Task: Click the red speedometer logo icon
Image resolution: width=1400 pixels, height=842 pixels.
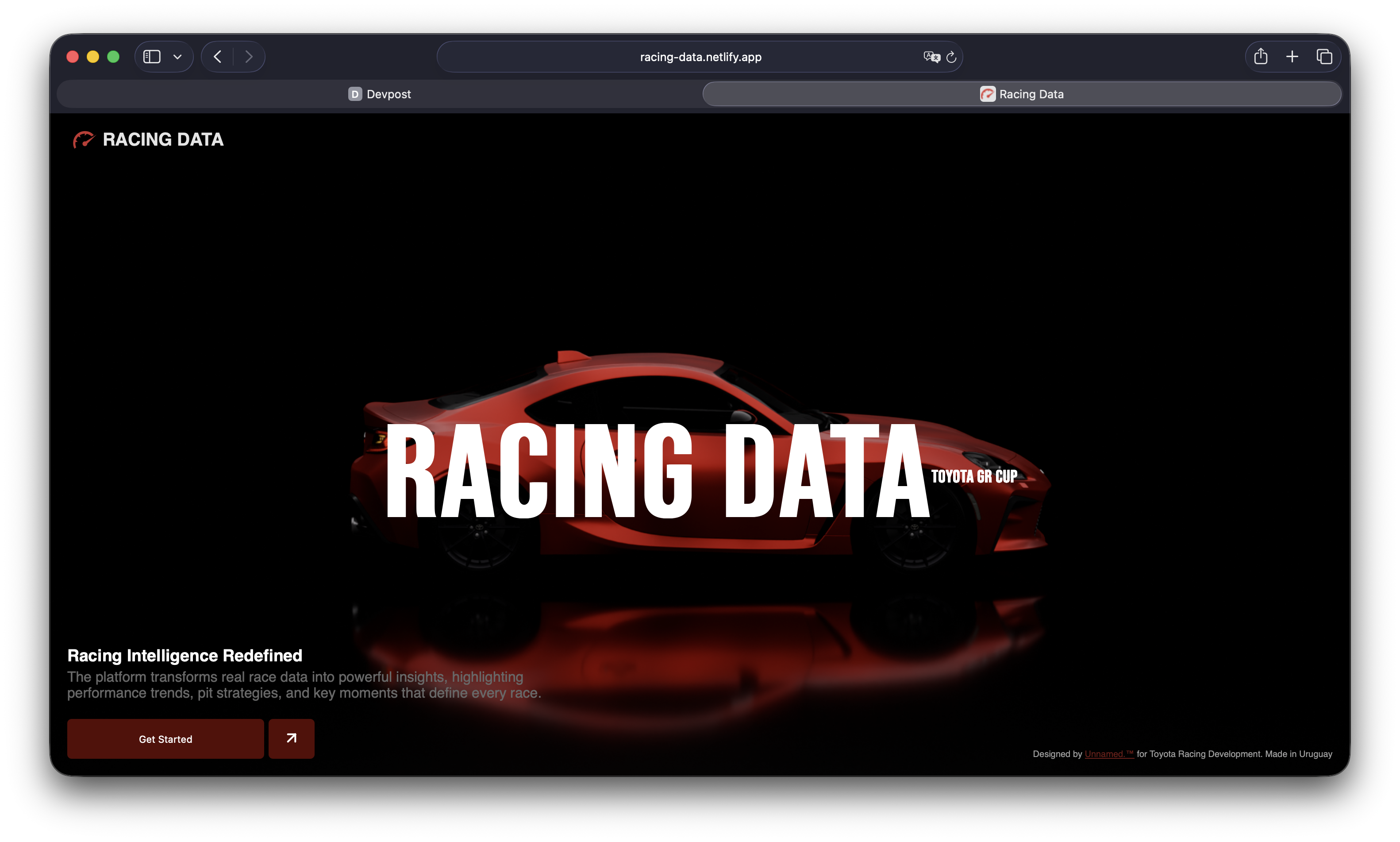Action: [x=83, y=139]
